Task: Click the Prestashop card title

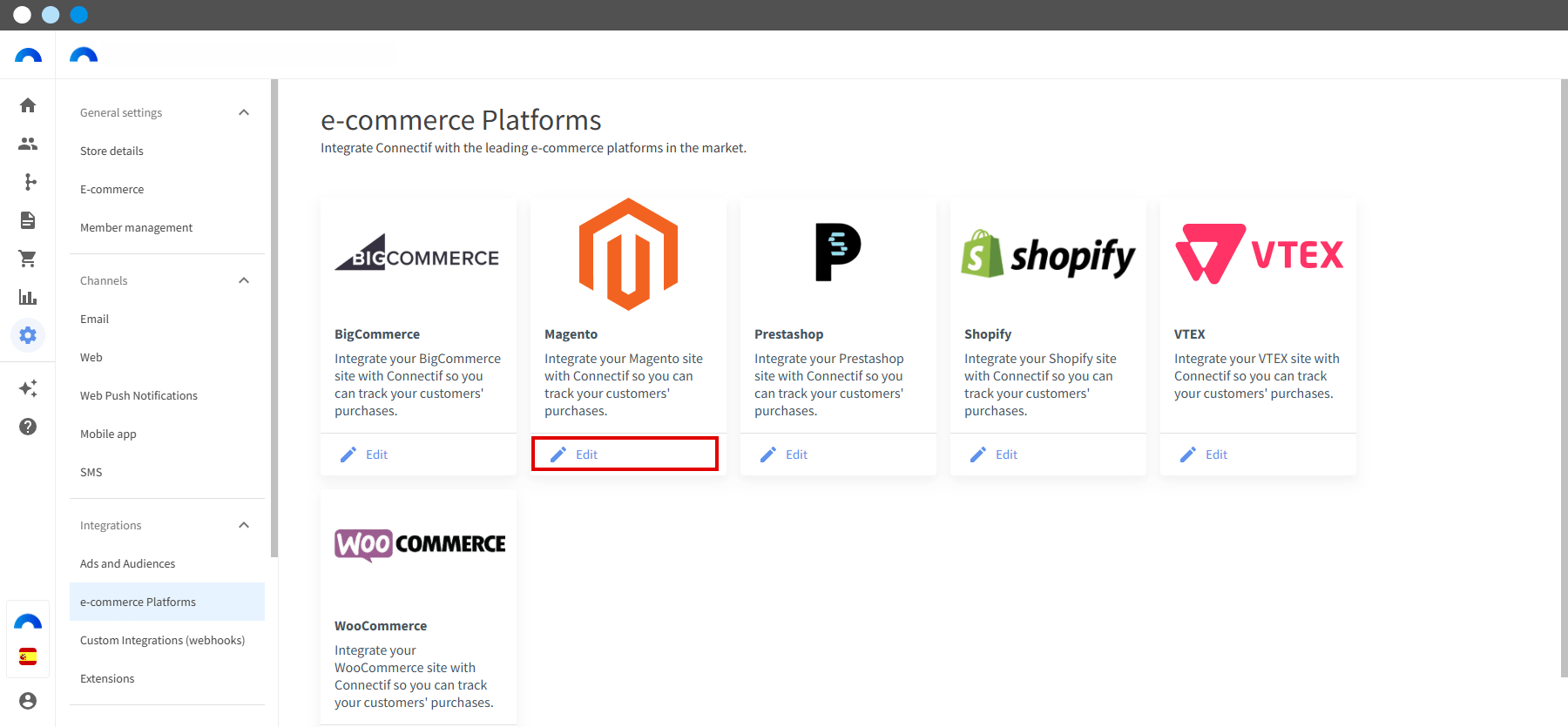Action: [x=789, y=334]
